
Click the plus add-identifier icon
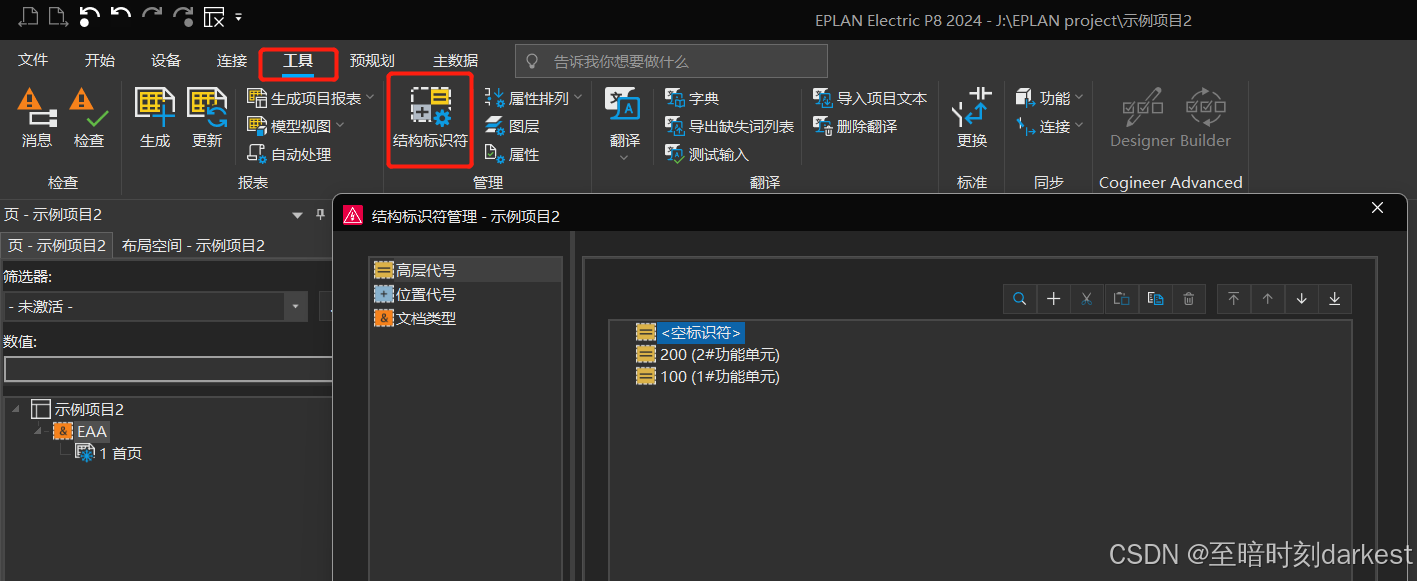tap(1054, 298)
